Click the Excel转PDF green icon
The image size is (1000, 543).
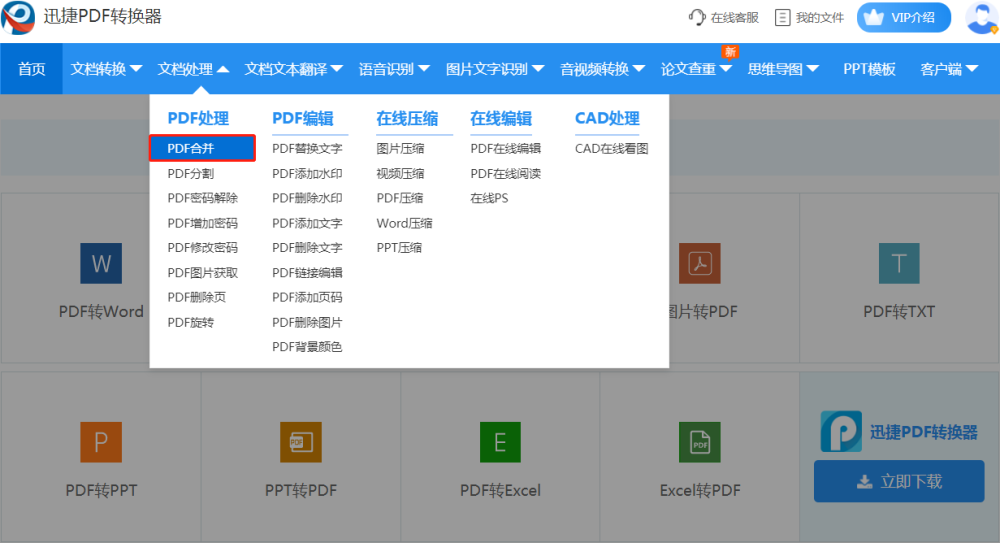coord(700,442)
